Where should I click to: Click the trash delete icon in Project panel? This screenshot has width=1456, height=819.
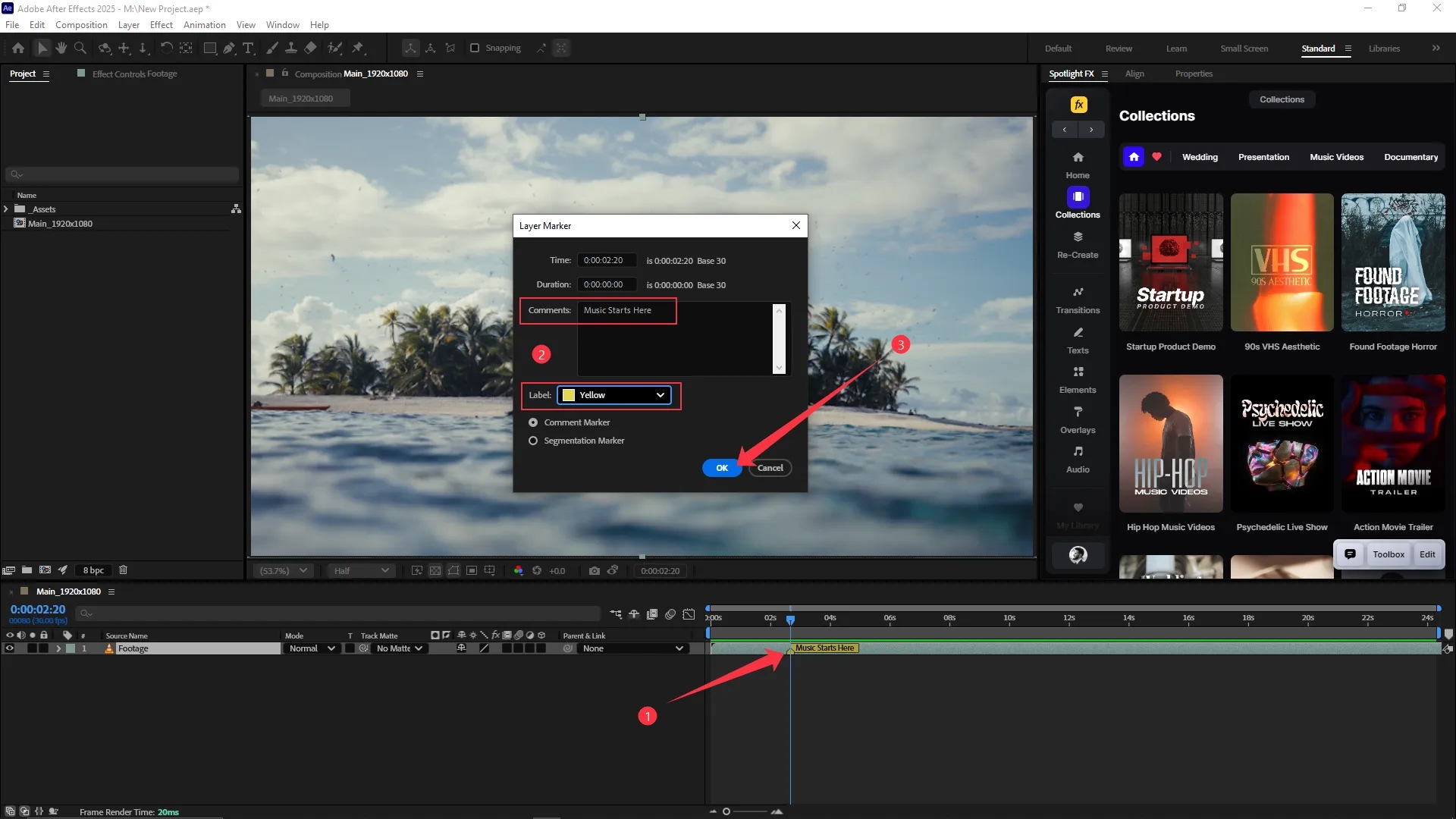[124, 570]
